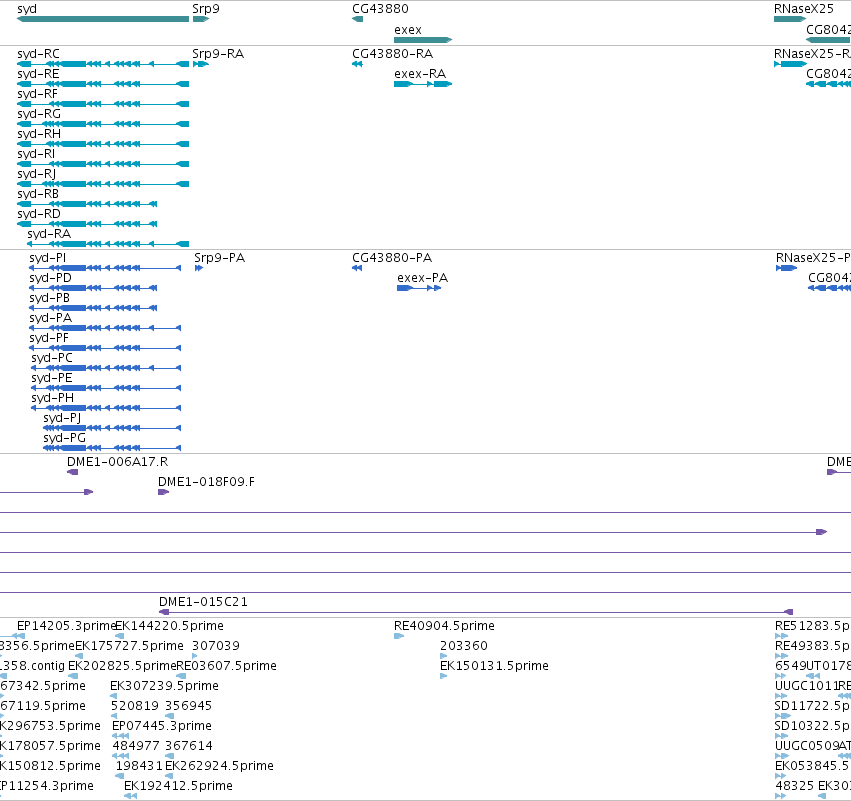851x801 pixels.
Task: Open the 48325 EST label
Action: [x=795, y=786]
